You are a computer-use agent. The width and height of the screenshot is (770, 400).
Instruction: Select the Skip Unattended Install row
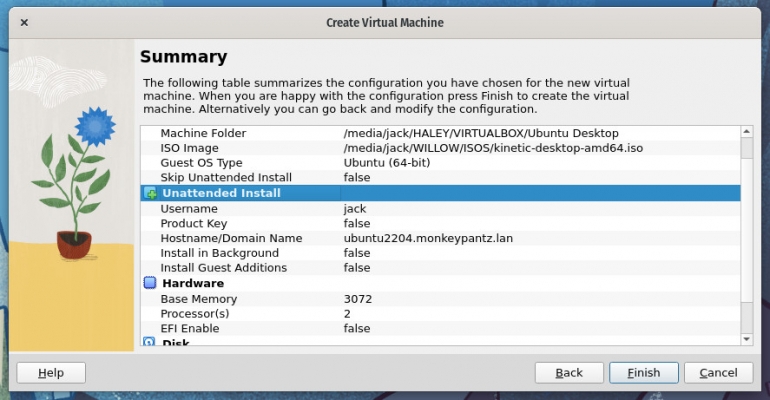(440, 178)
